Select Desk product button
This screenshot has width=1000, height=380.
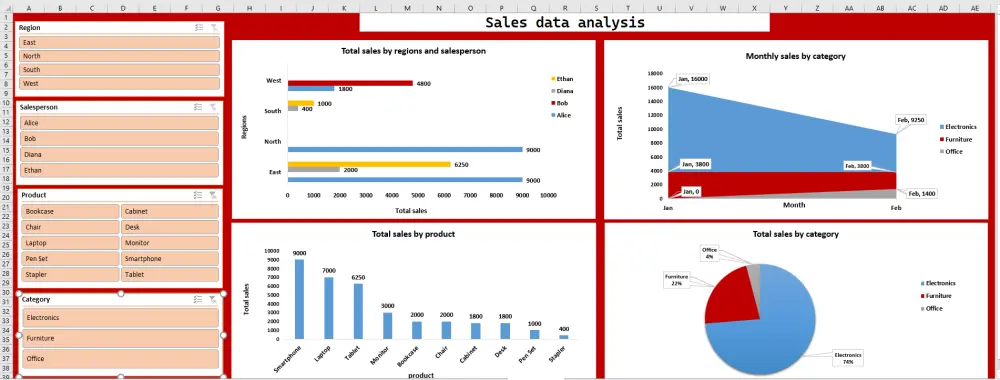[x=170, y=227]
